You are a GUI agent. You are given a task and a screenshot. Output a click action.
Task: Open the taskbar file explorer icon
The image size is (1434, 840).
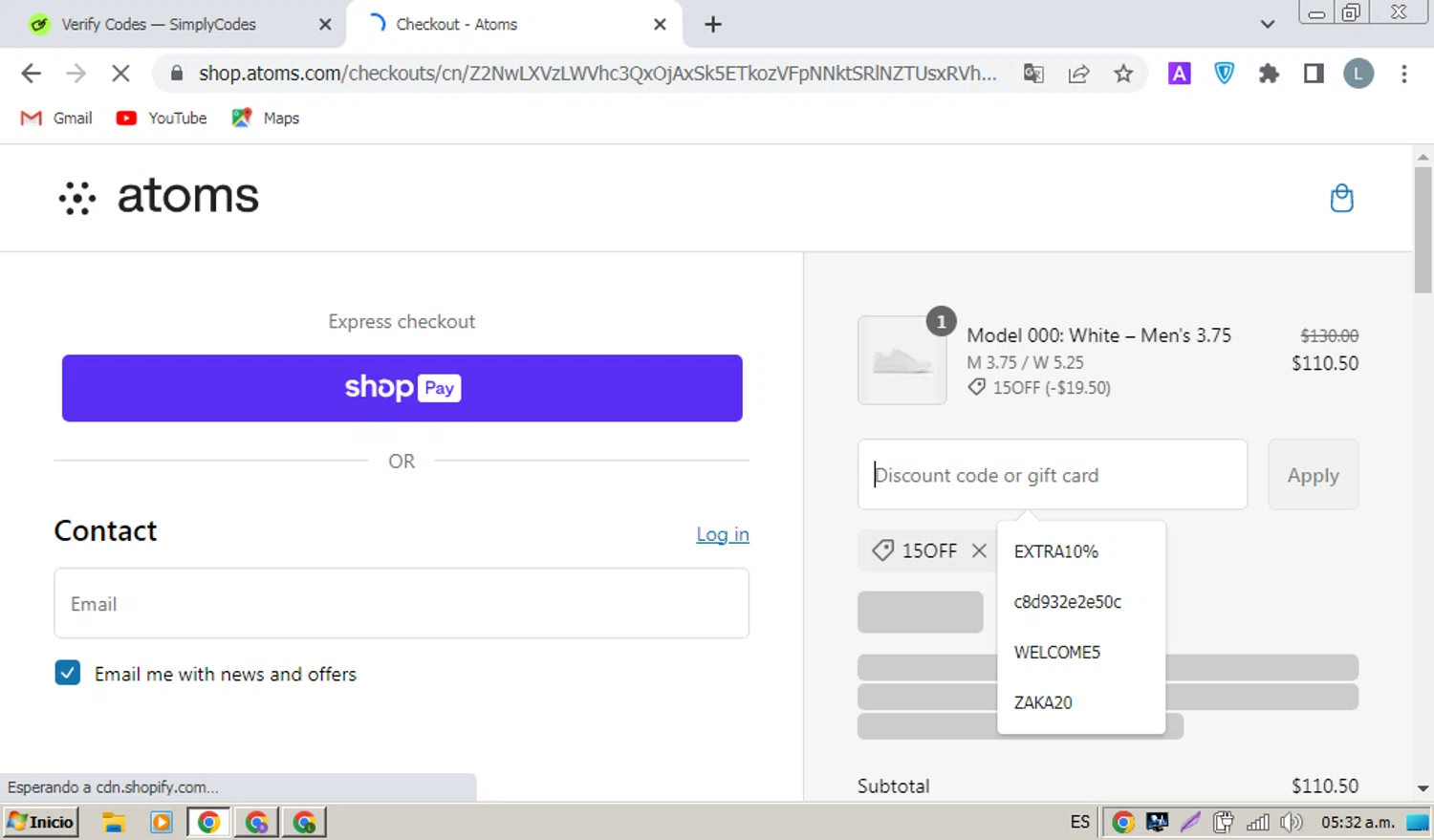115,822
